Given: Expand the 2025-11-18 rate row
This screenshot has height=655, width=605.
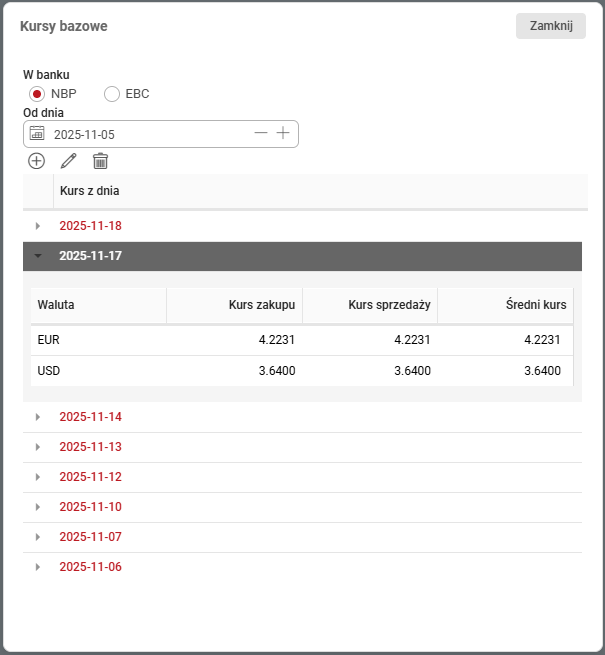Looking at the screenshot, I should tap(38, 226).
